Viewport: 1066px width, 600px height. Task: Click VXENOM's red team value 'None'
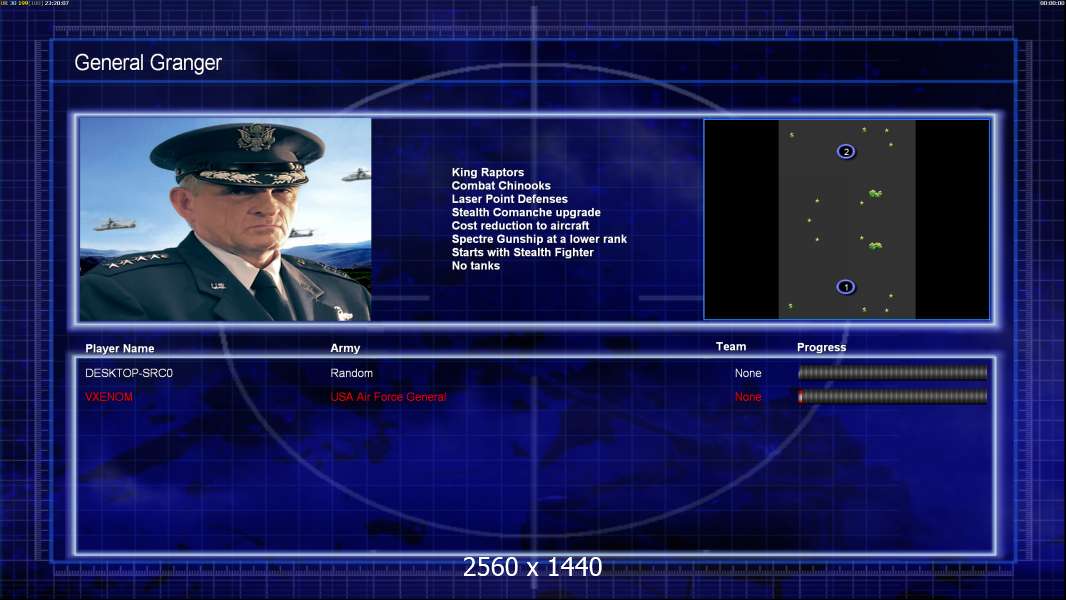point(748,397)
